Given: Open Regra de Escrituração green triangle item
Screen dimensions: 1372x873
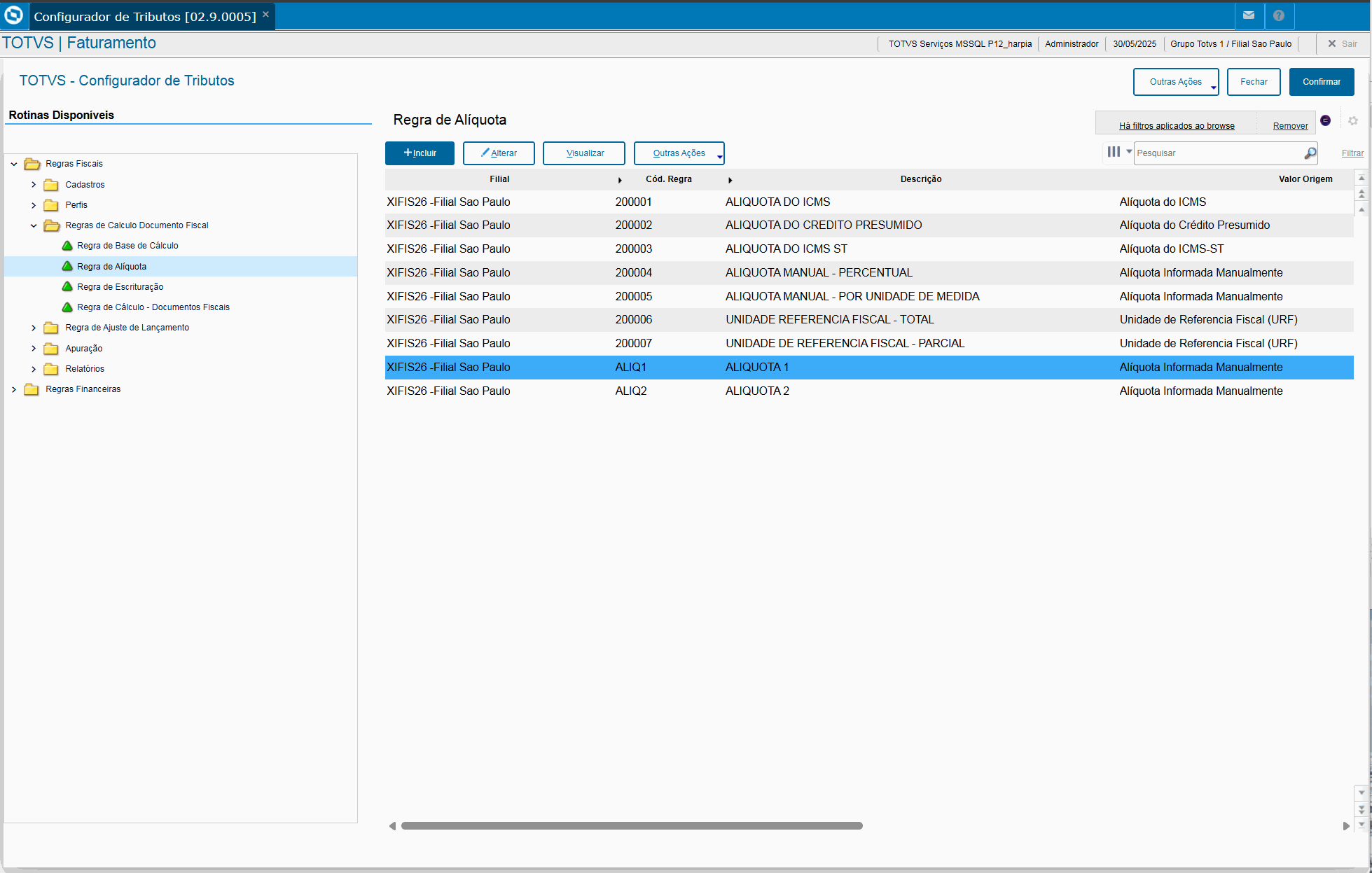Looking at the screenshot, I should coord(120,287).
